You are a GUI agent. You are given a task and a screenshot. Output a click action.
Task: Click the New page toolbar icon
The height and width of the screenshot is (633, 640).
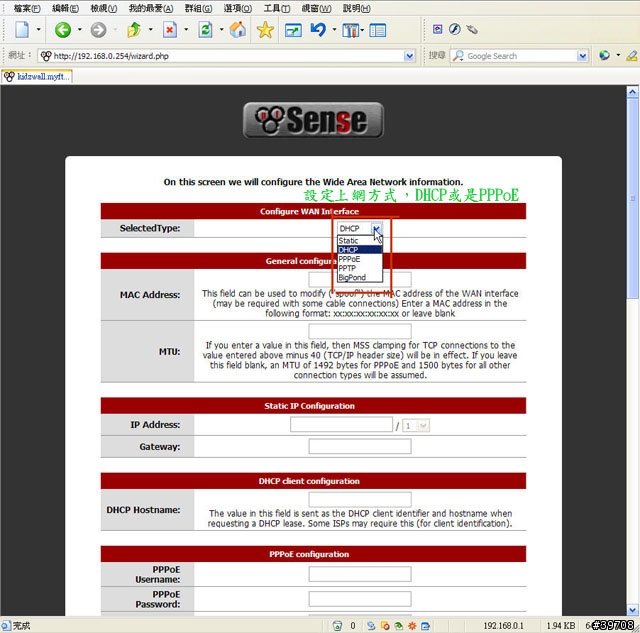22,30
